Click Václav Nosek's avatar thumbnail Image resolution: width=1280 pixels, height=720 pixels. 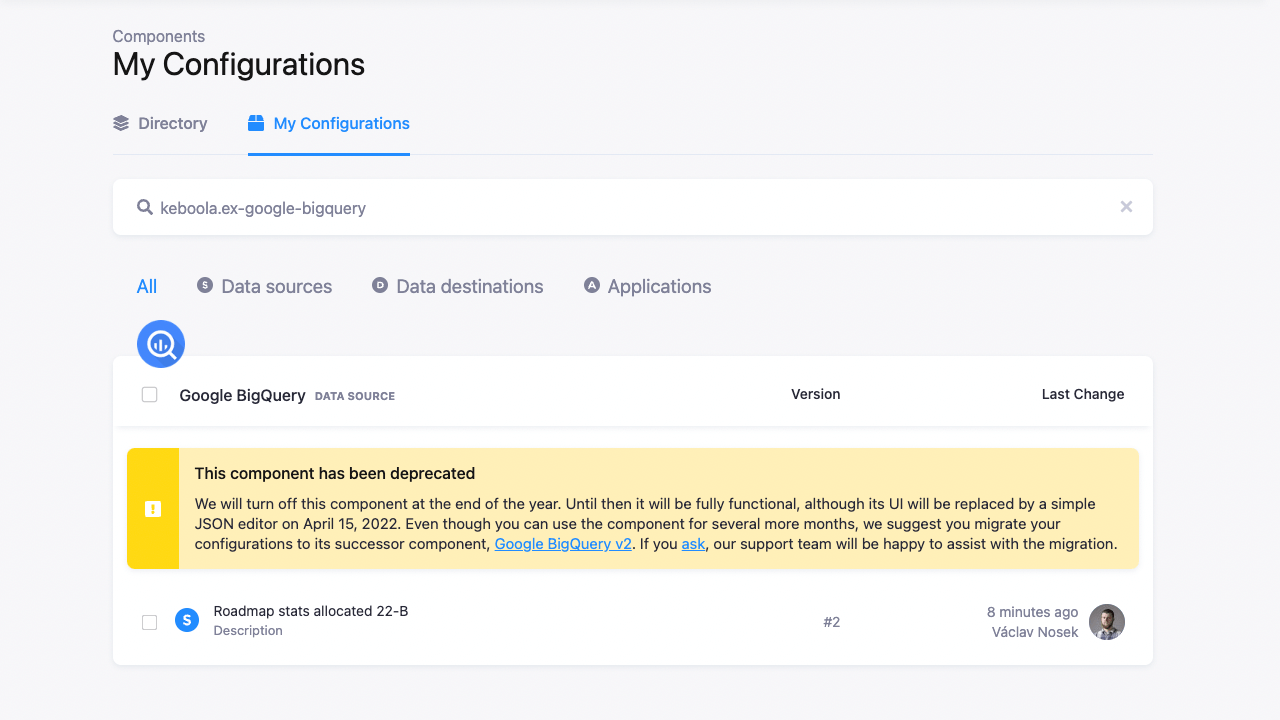pos(1106,621)
